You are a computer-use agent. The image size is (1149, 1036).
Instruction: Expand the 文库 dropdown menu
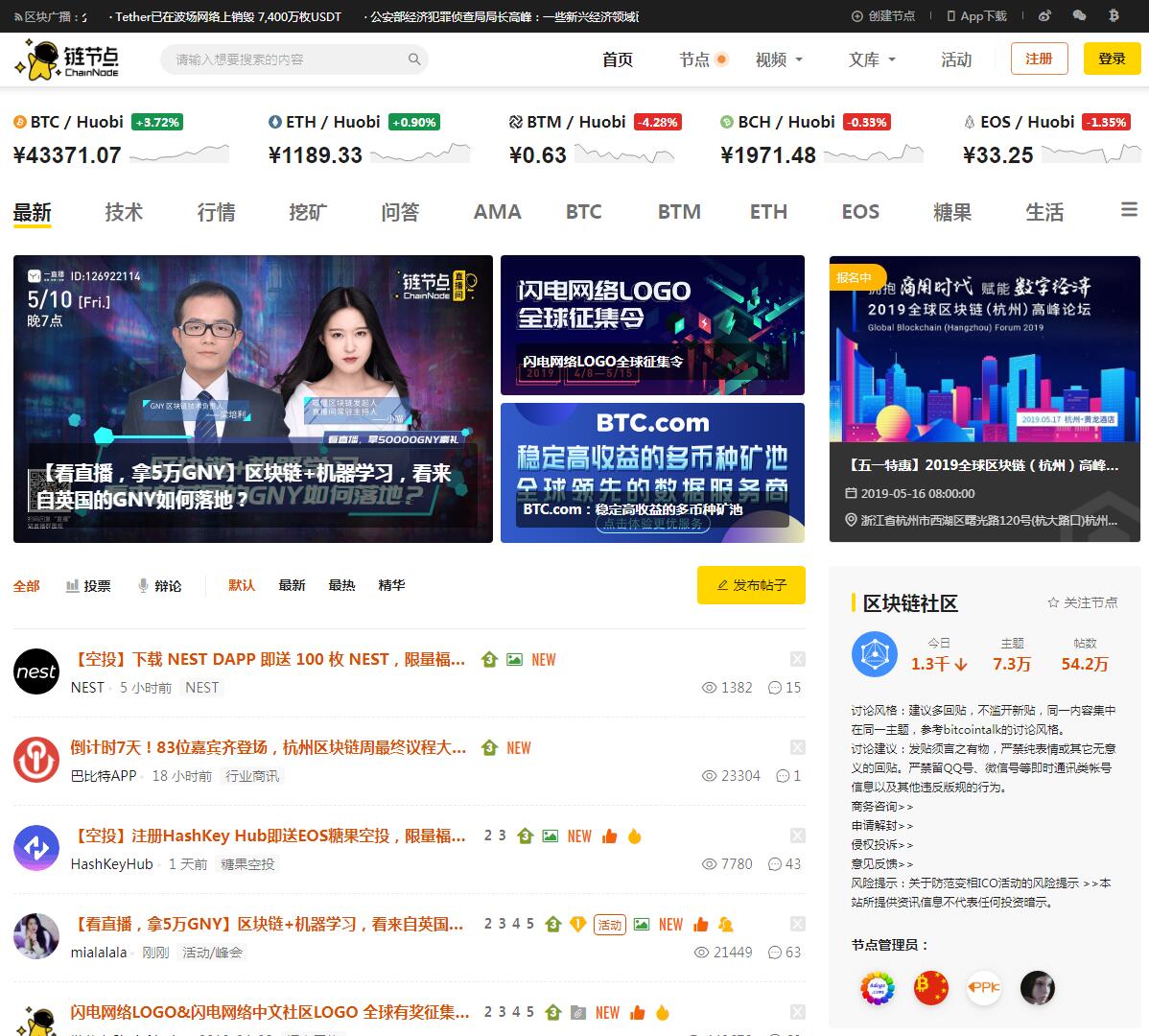tap(872, 59)
